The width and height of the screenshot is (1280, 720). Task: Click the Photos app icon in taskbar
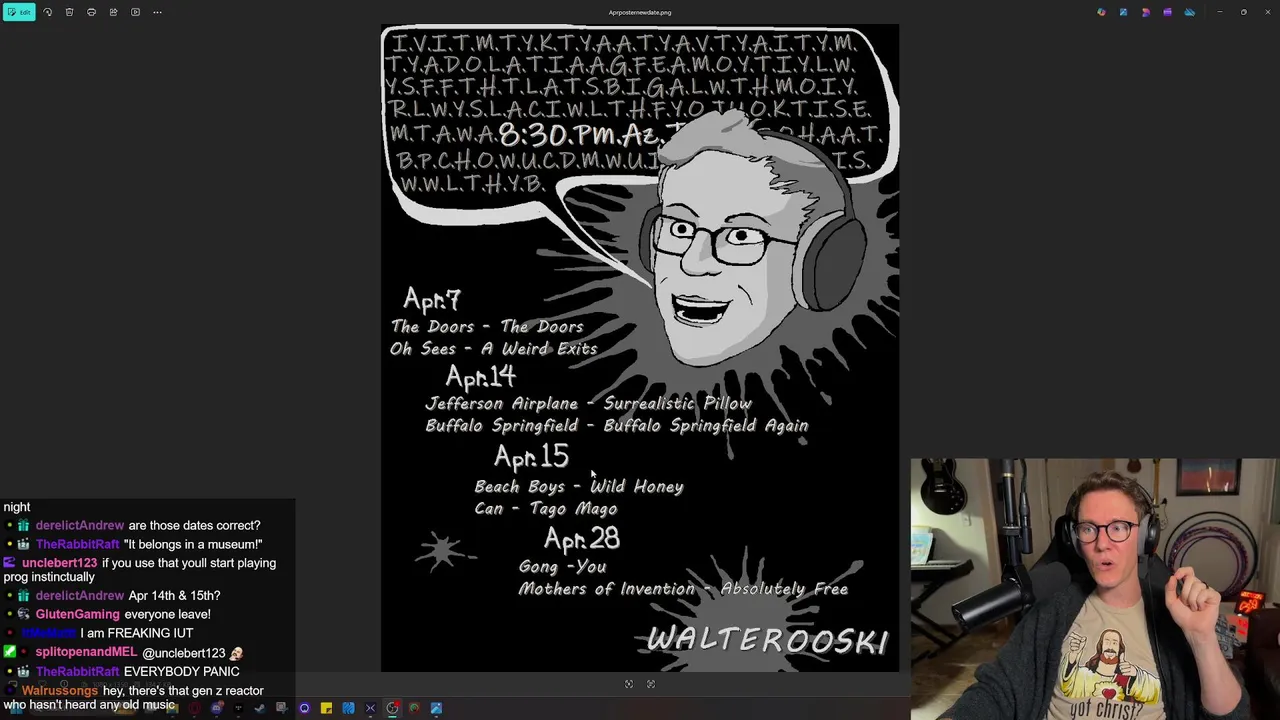436,708
